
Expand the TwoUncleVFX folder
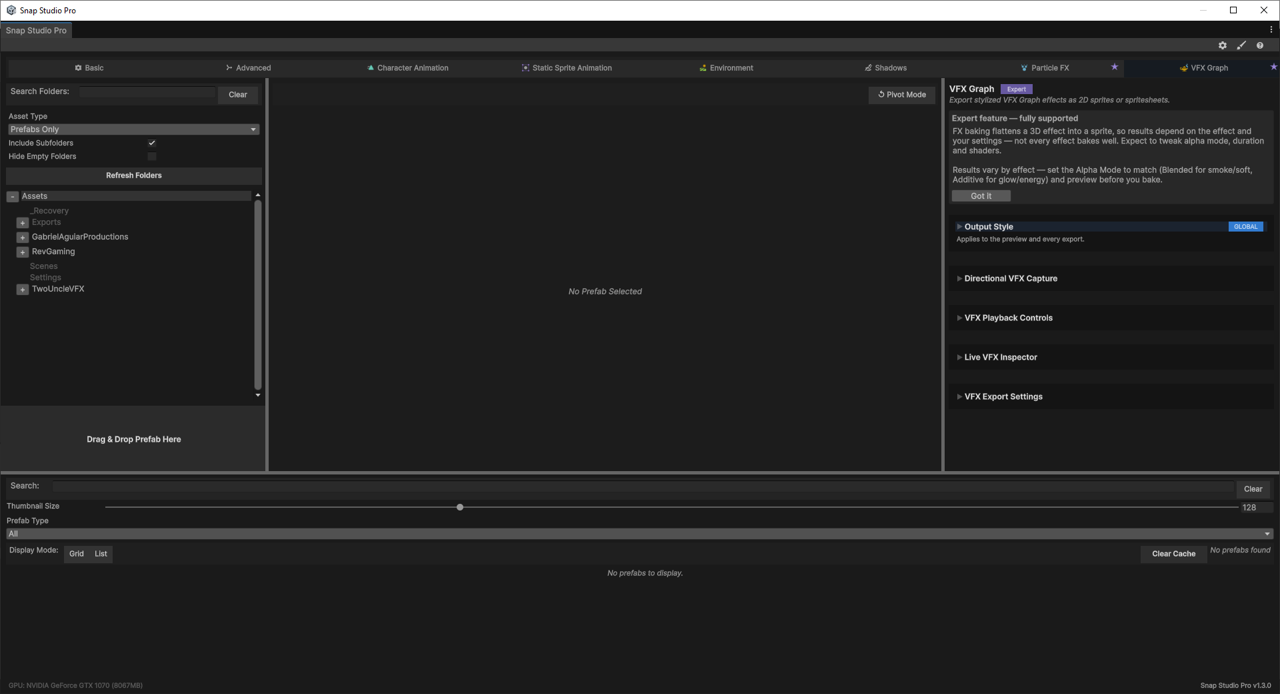(x=22, y=290)
